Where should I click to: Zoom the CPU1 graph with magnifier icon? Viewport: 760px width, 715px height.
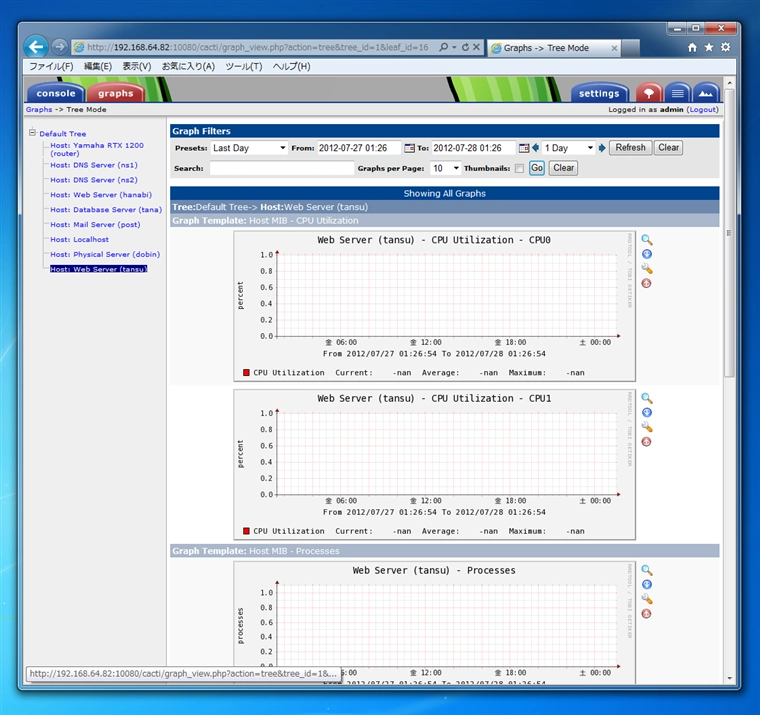click(x=647, y=398)
